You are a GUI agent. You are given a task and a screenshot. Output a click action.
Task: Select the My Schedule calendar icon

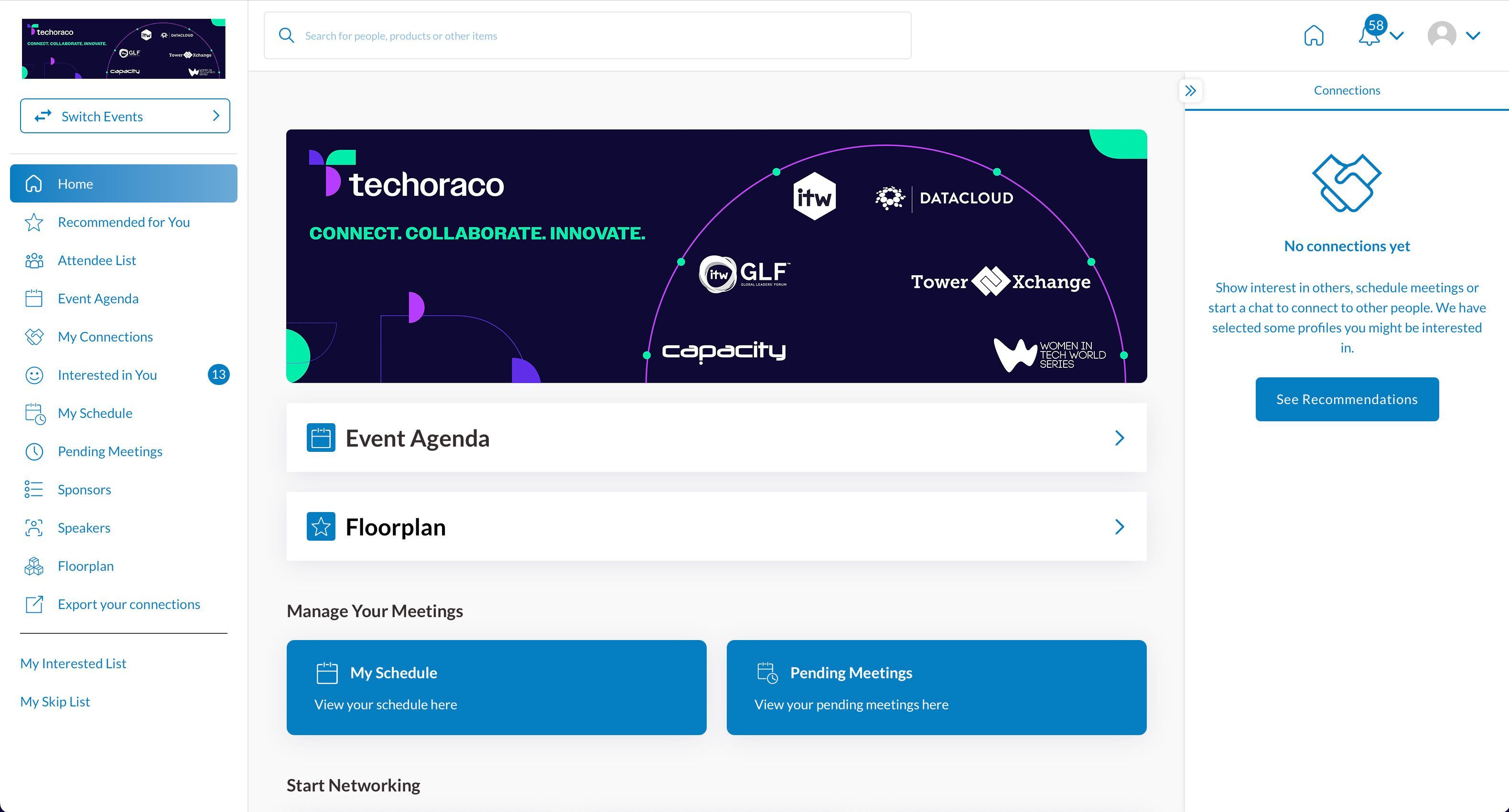34,413
